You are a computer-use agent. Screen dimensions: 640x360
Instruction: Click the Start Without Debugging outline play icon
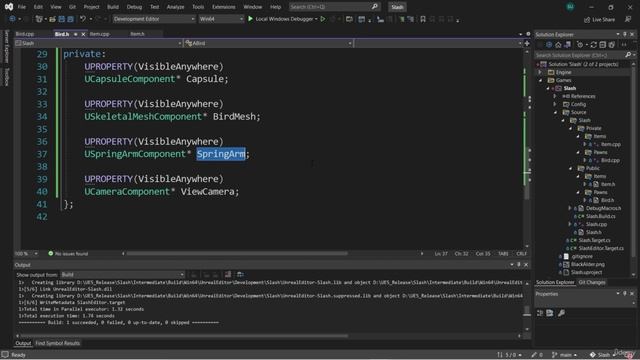pos(323,19)
